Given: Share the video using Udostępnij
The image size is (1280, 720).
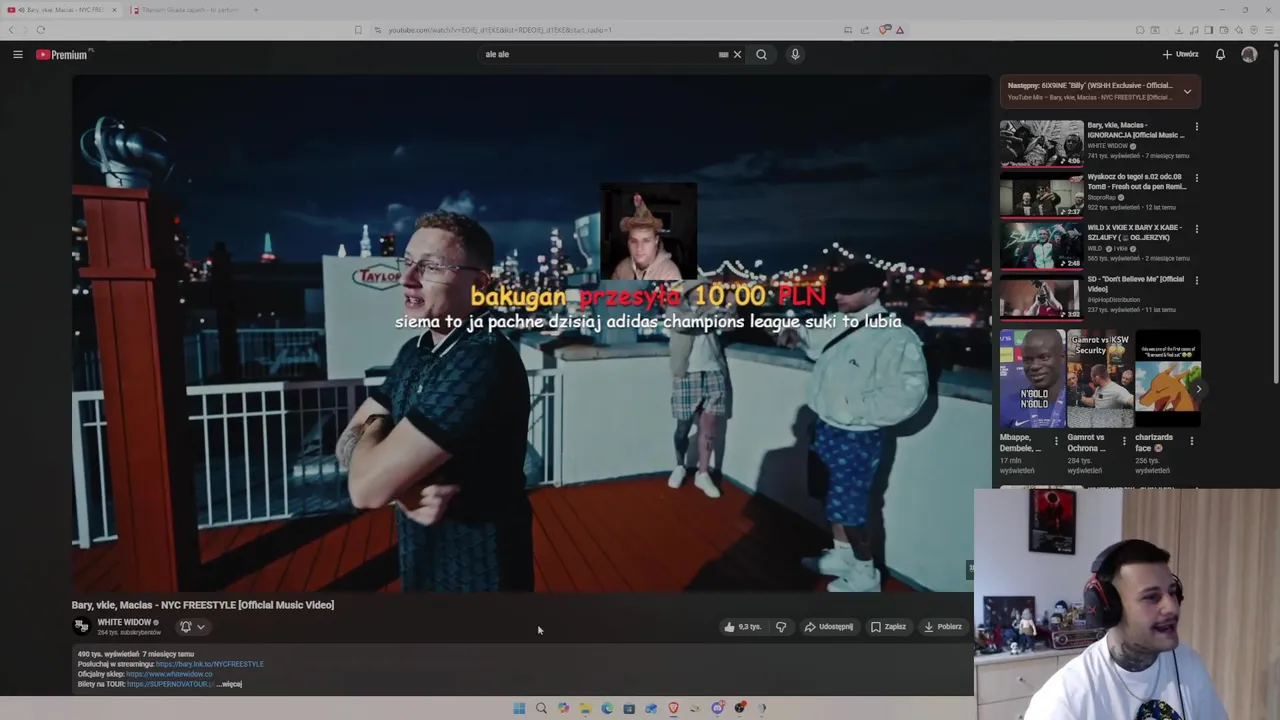Looking at the screenshot, I should (x=829, y=627).
